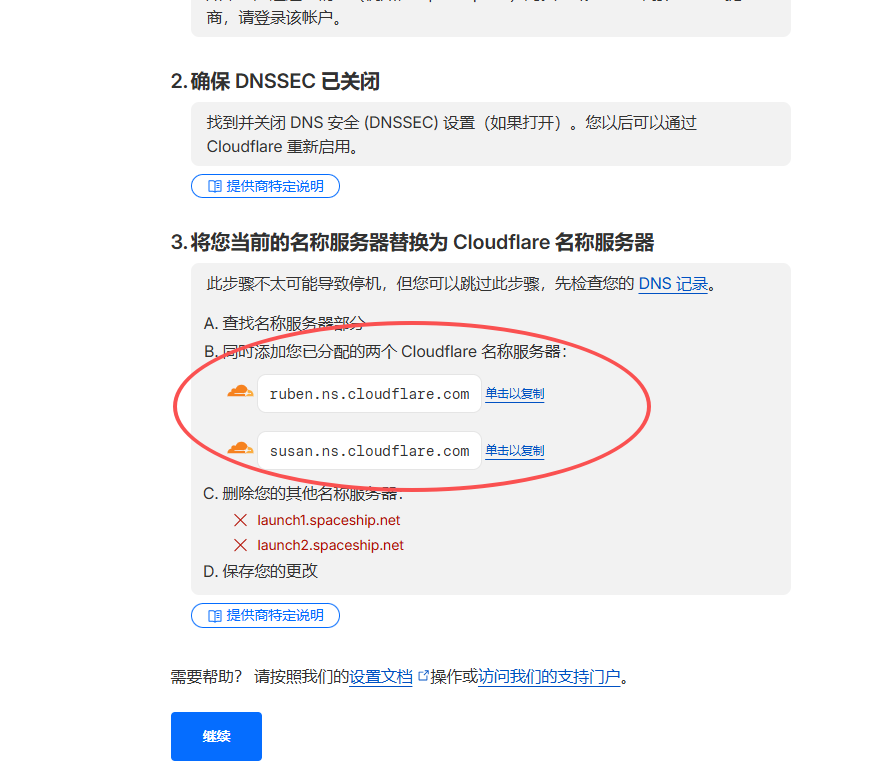Viewport: 870px width, 764px height.
Task: Copy ruben.ns.cloudflare.com via 单击以复制
Action: coord(515,394)
